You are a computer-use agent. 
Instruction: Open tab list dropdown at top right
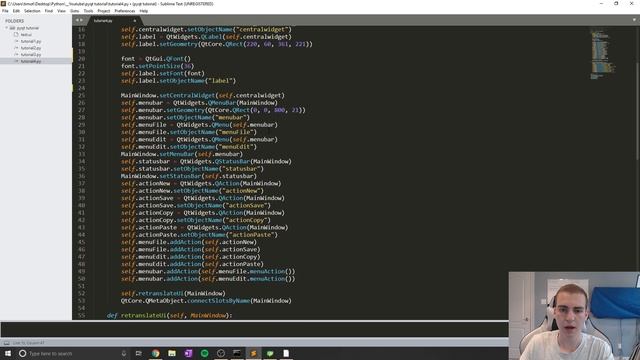(634, 20)
